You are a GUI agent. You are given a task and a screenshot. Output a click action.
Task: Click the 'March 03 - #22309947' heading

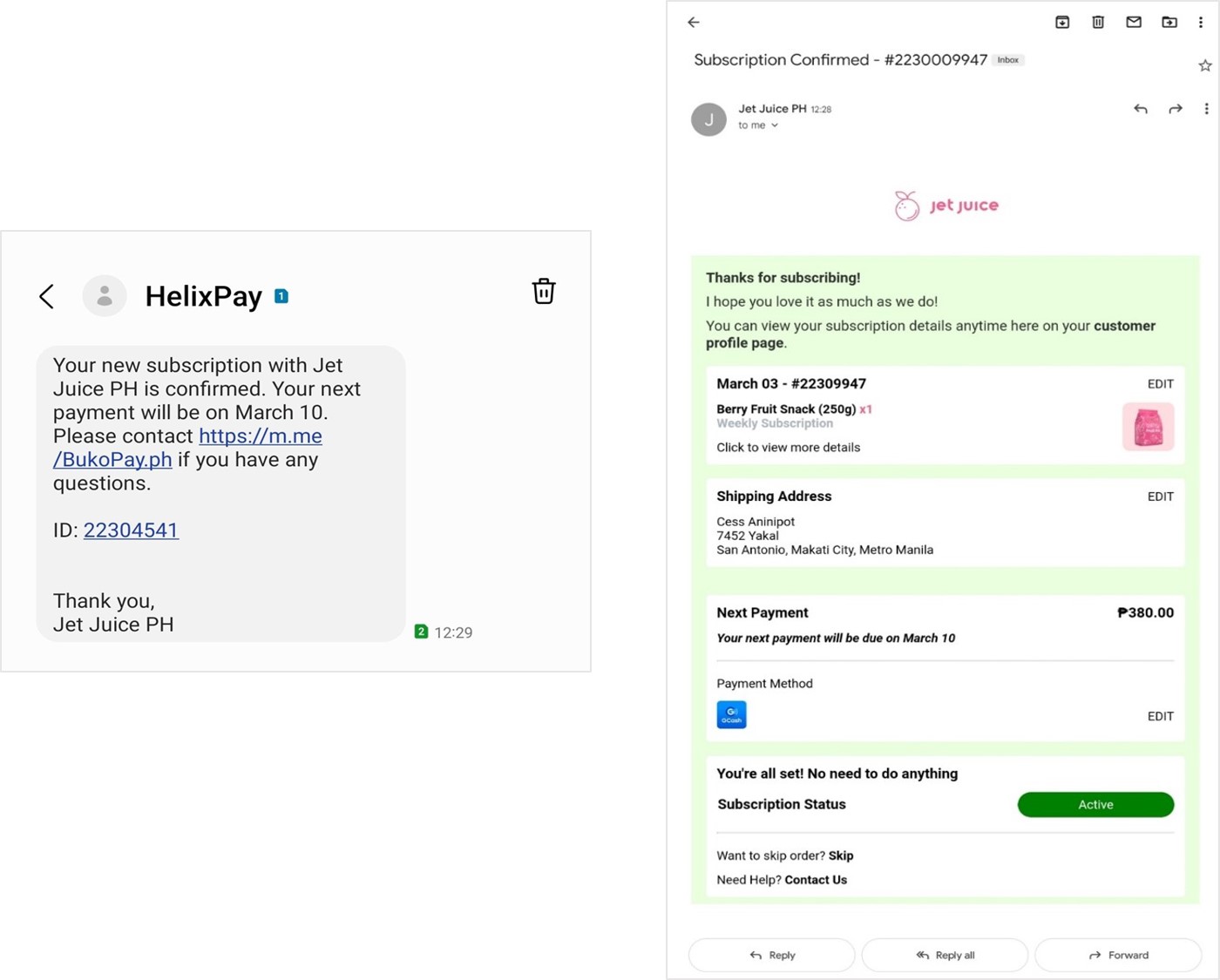[x=791, y=383]
